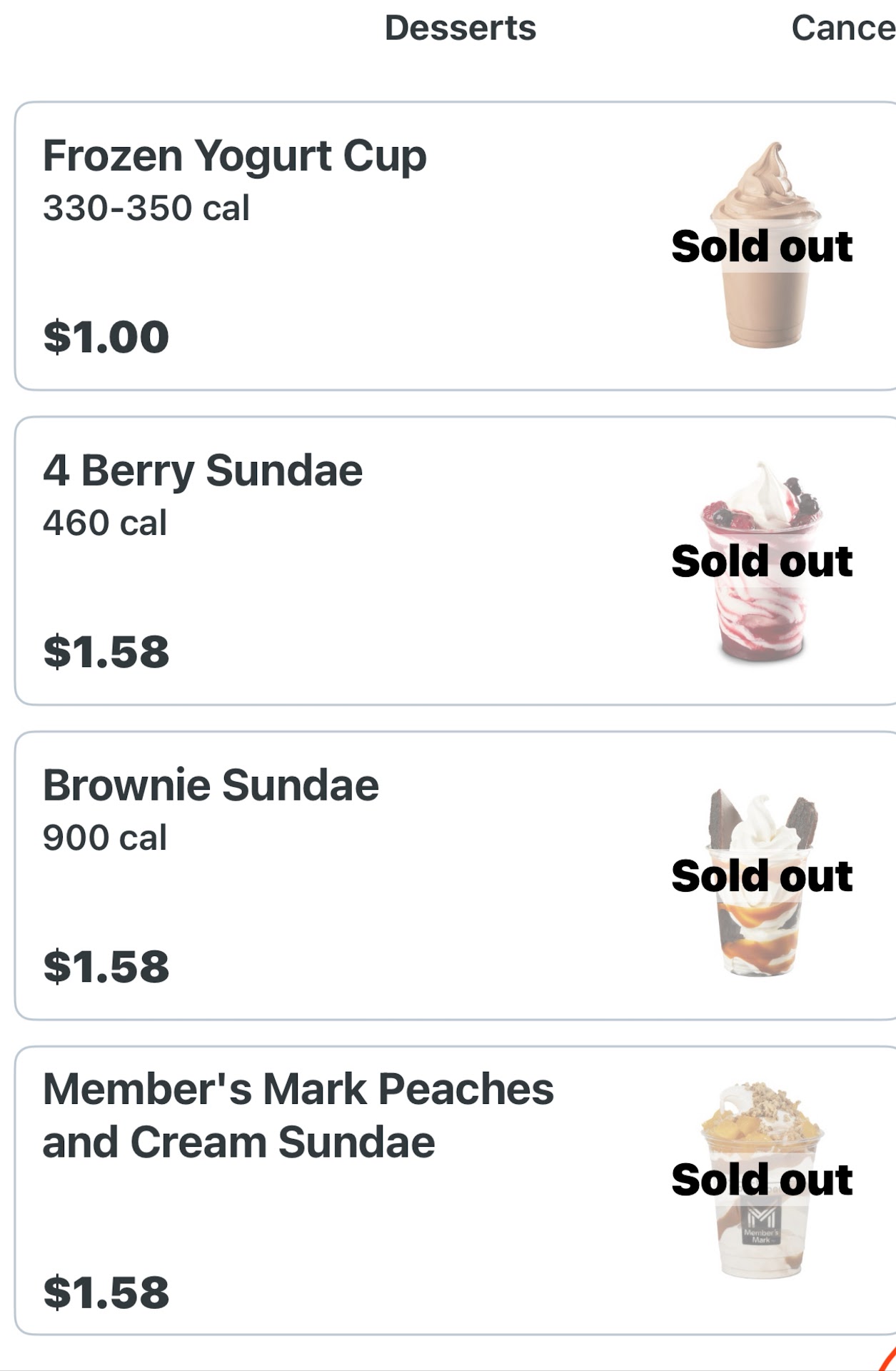Click the 330-350 cal calorie text

click(146, 209)
